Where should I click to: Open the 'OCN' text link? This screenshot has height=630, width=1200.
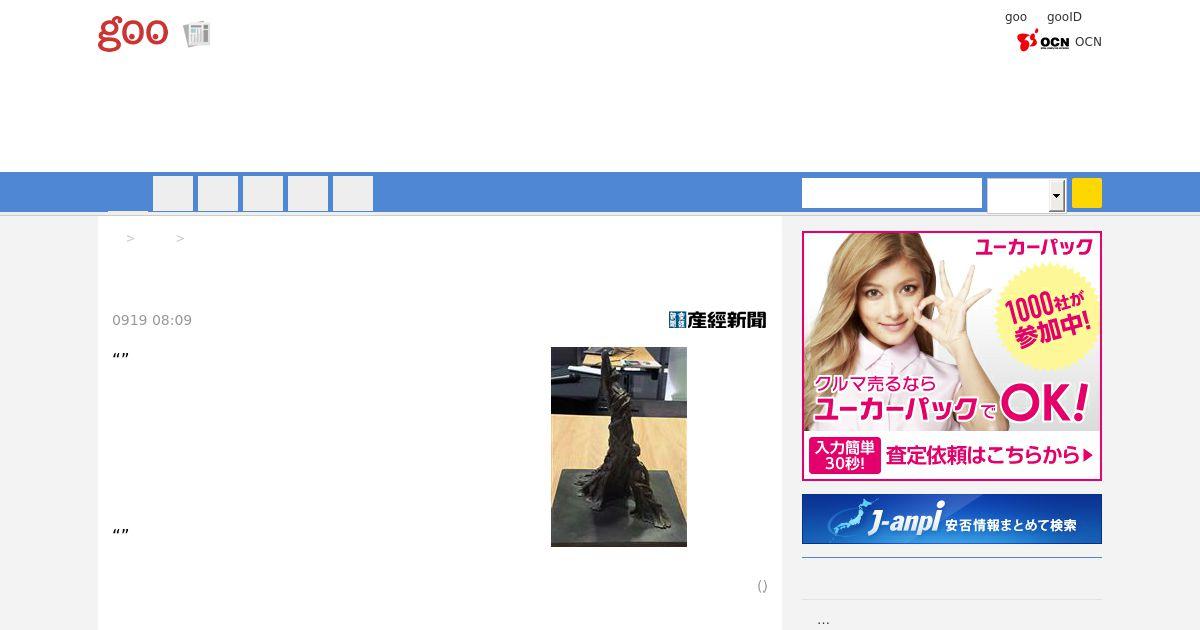[x=1088, y=42]
